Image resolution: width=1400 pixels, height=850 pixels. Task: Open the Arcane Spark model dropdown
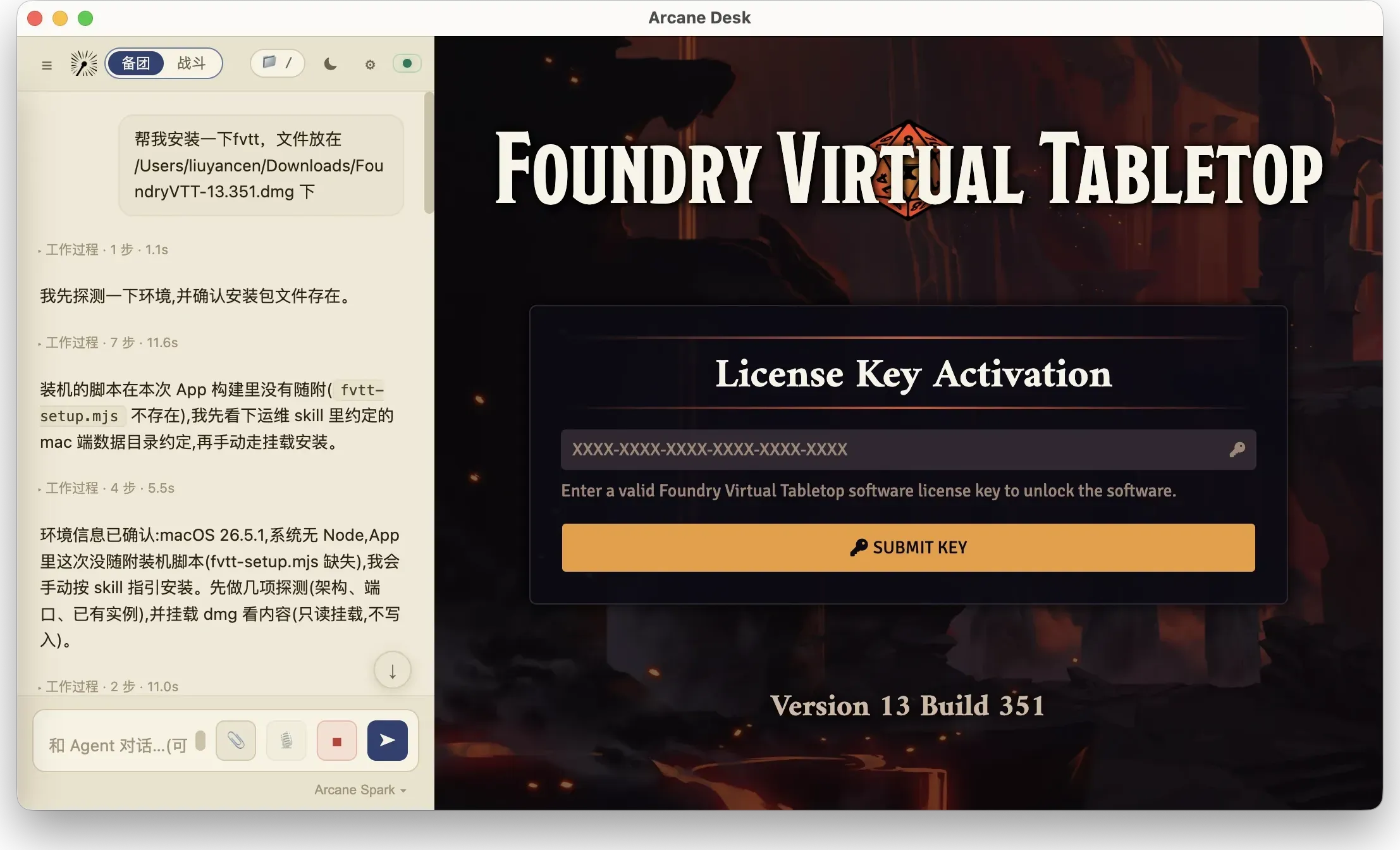pyautogui.click(x=360, y=790)
